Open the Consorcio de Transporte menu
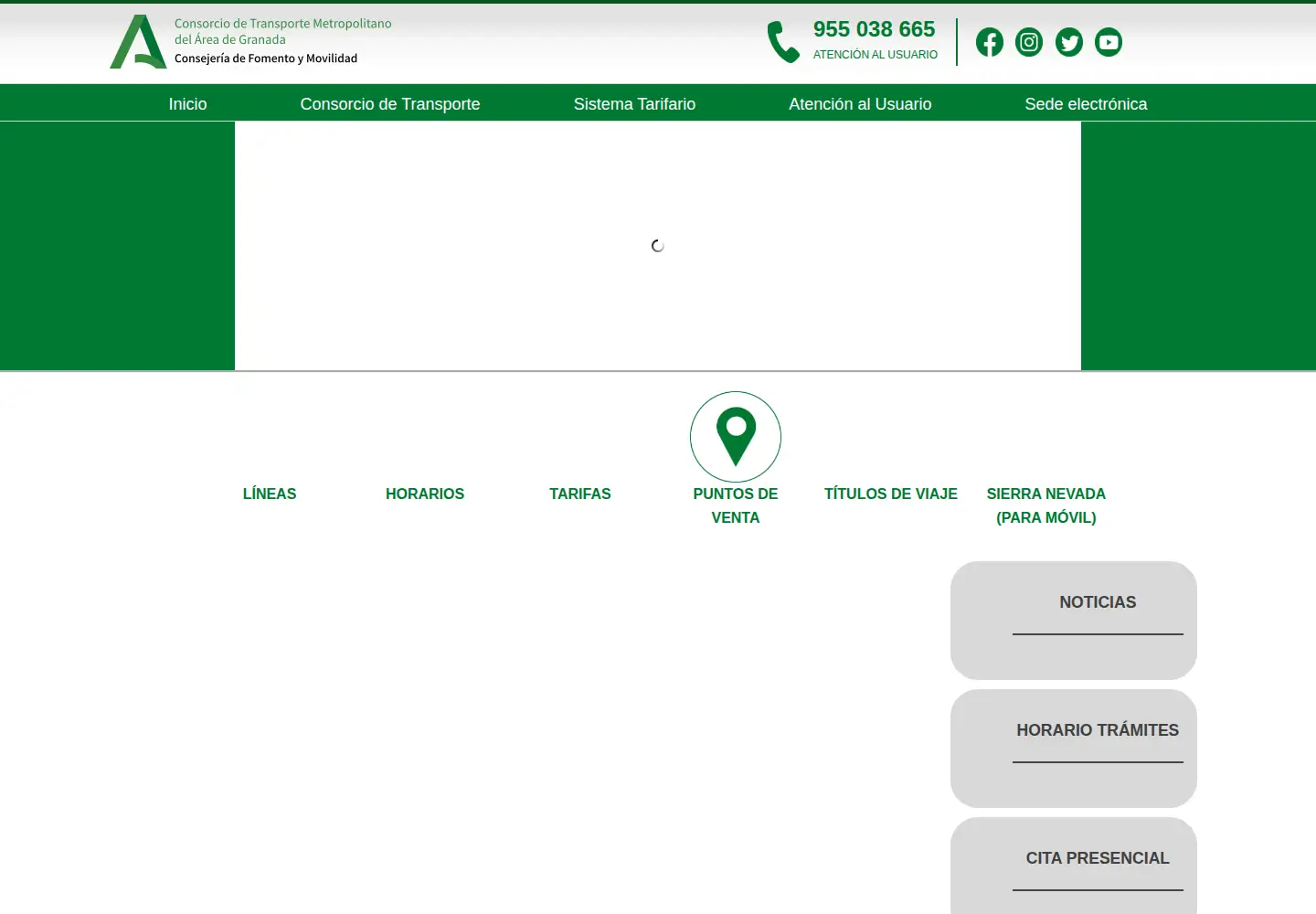The width and height of the screenshot is (1316, 914). [390, 104]
